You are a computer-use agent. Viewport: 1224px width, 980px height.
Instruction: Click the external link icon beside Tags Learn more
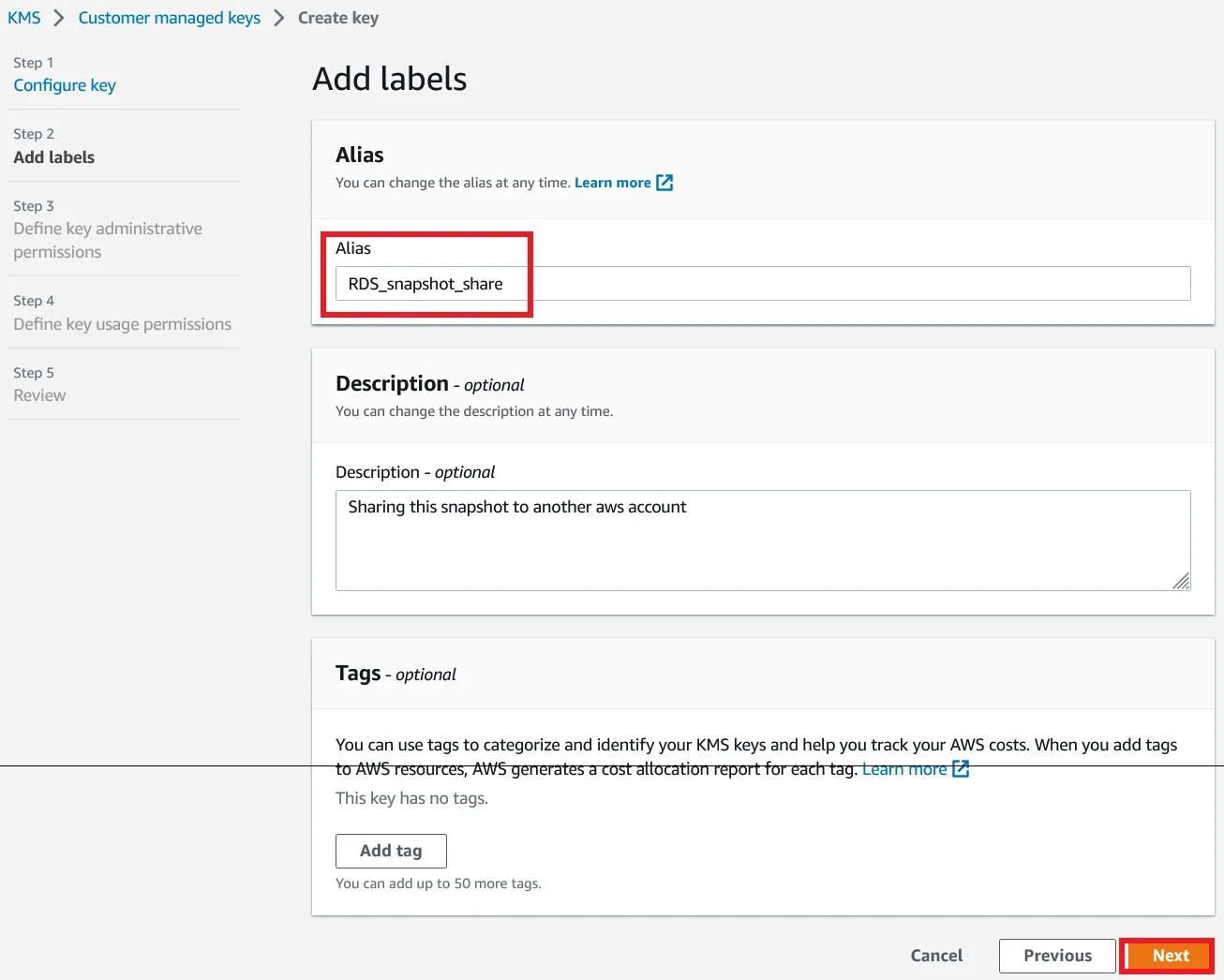tap(960, 768)
